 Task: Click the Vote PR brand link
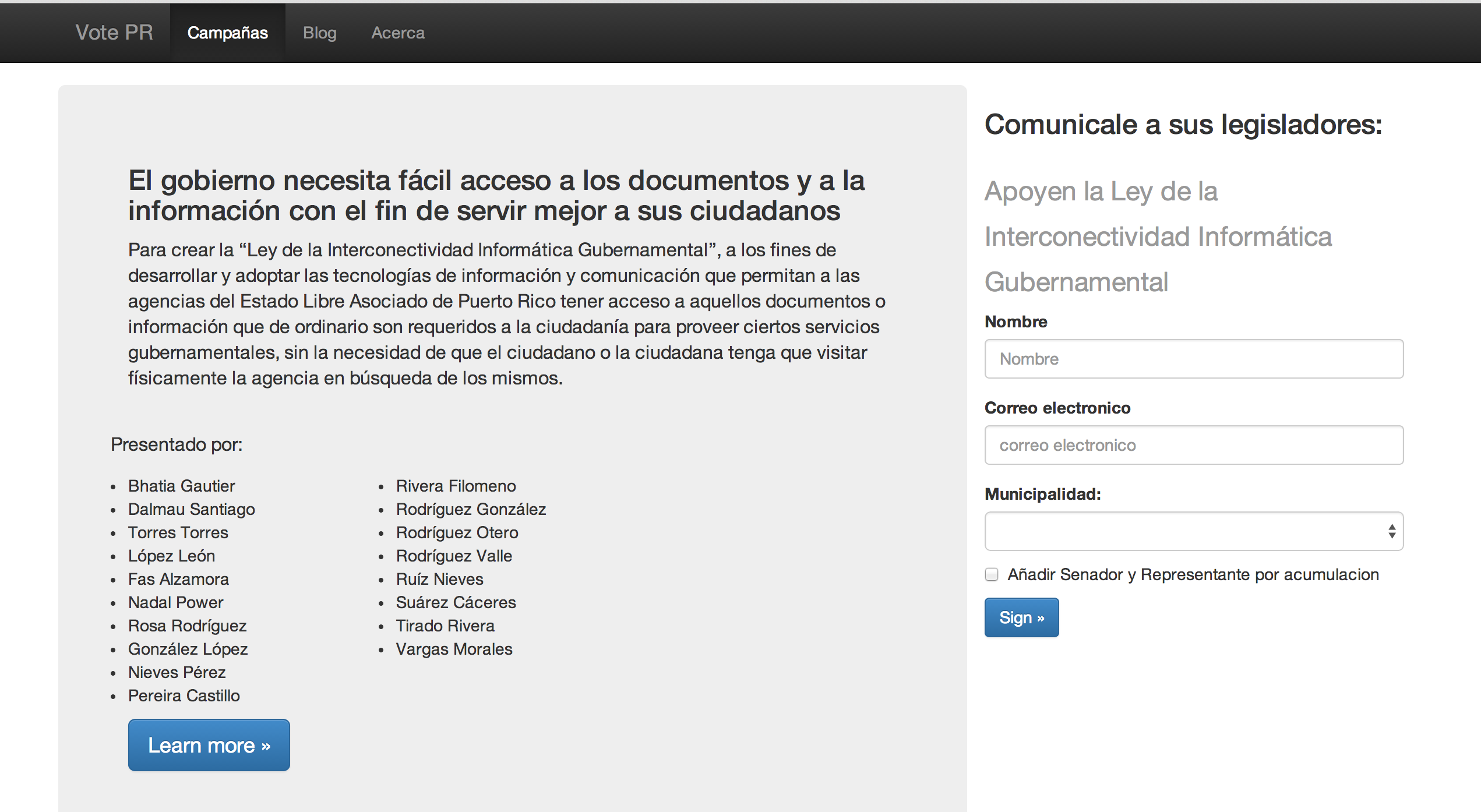pos(114,33)
